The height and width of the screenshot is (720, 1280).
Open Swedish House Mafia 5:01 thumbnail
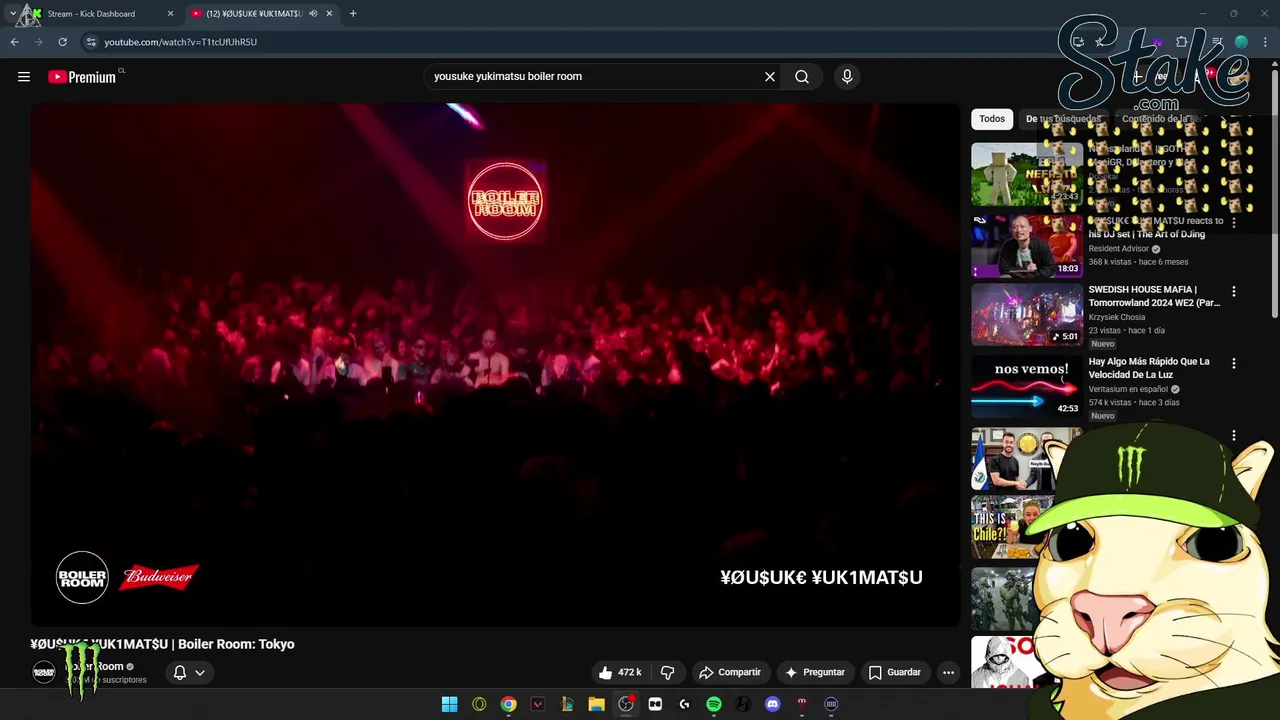pyautogui.click(x=1027, y=315)
